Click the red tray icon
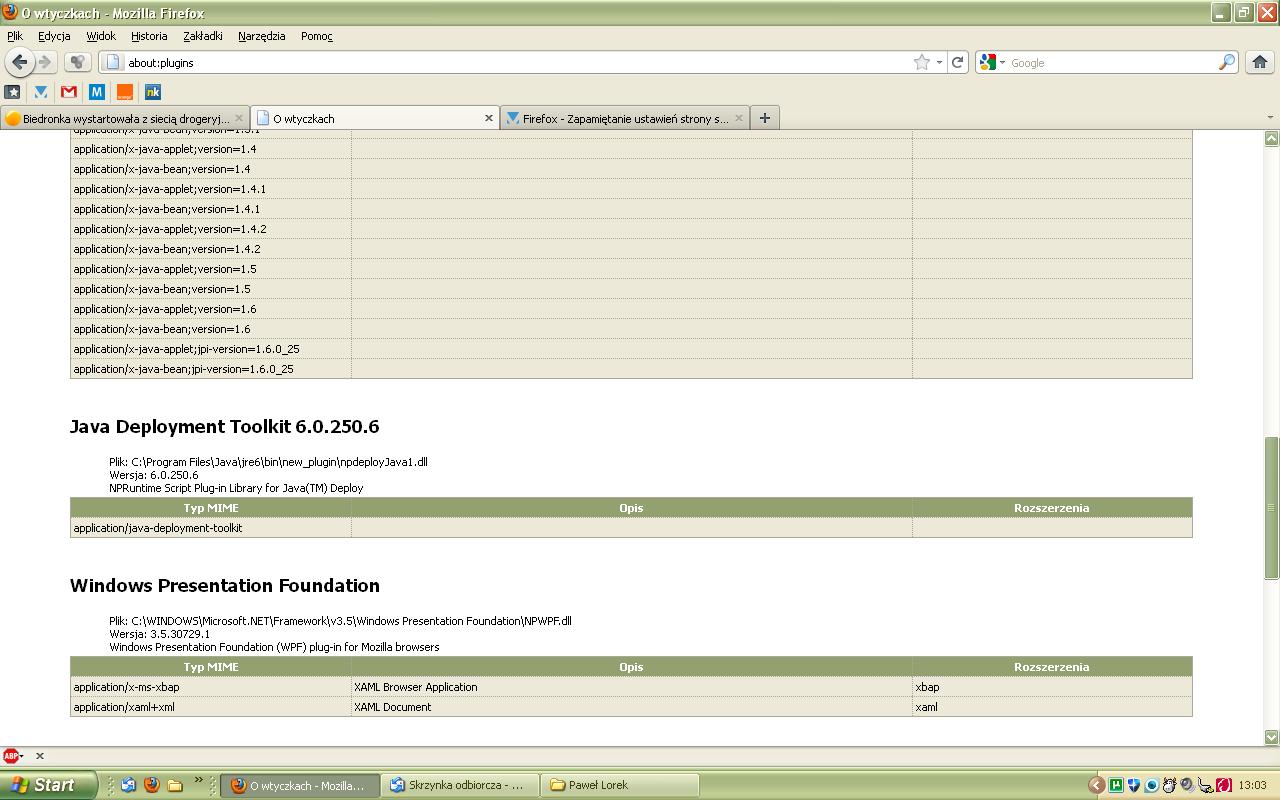This screenshot has width=1280, height=800. click(x=1223, y=785)
